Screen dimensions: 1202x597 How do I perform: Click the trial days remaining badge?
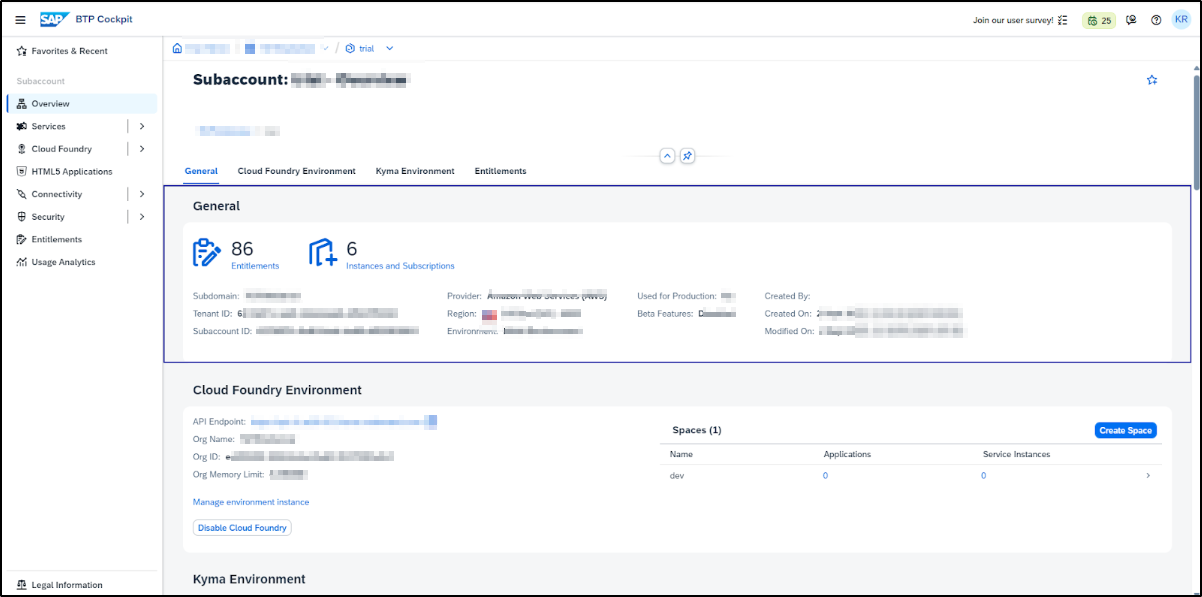1100,20
